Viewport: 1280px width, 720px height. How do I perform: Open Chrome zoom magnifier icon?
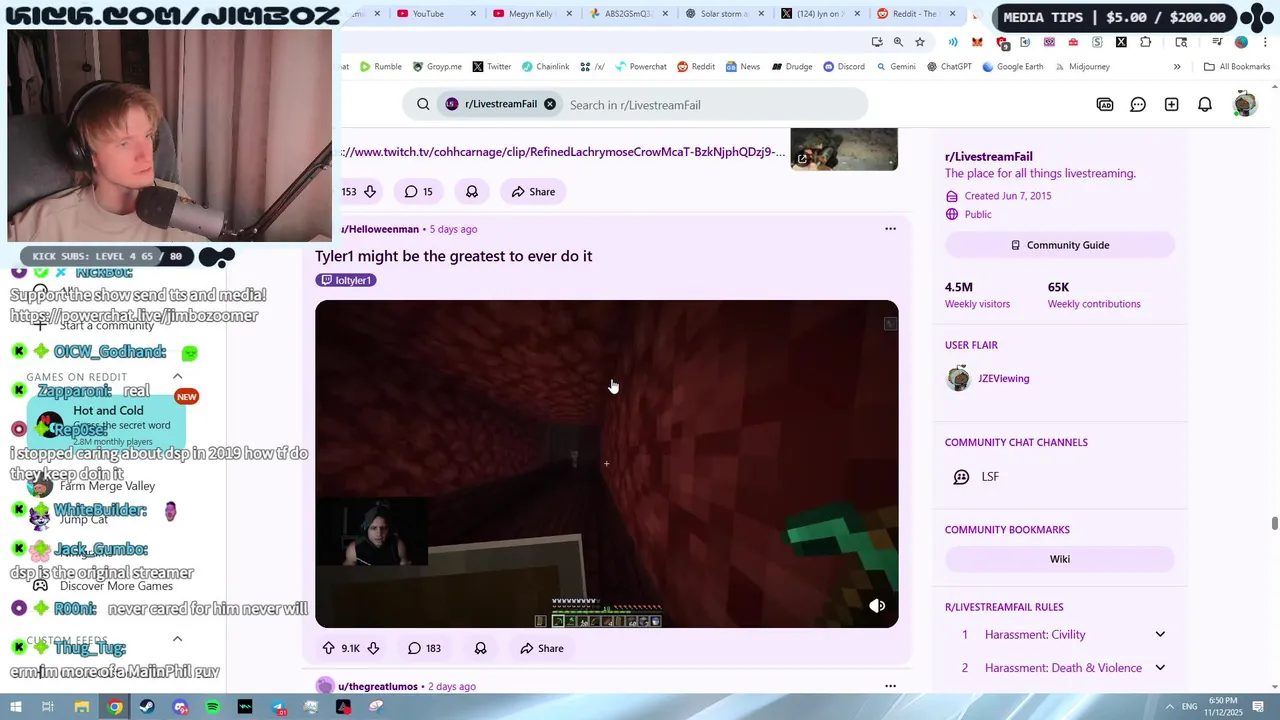click(x=898, y=42)
